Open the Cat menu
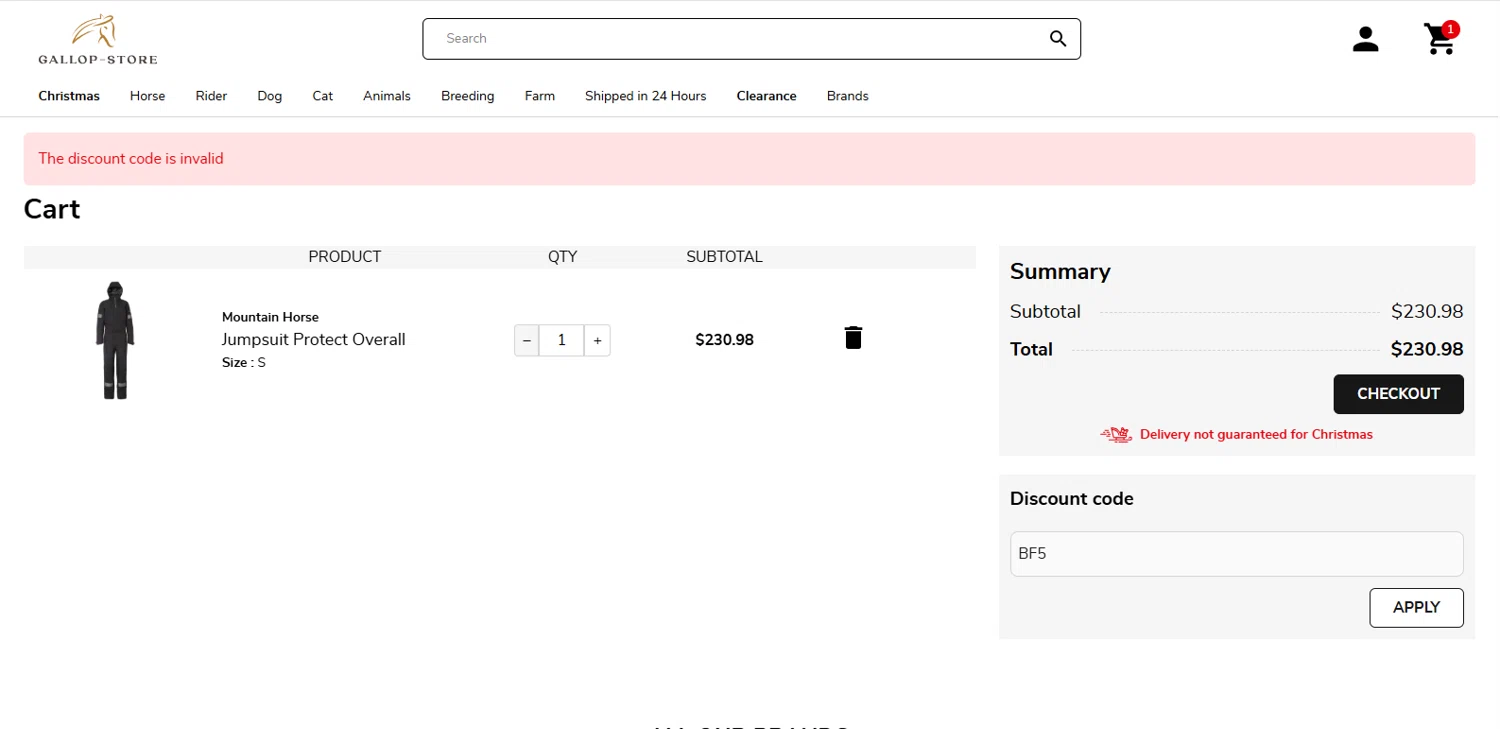1500x729 pixels. tap(322, 96)
